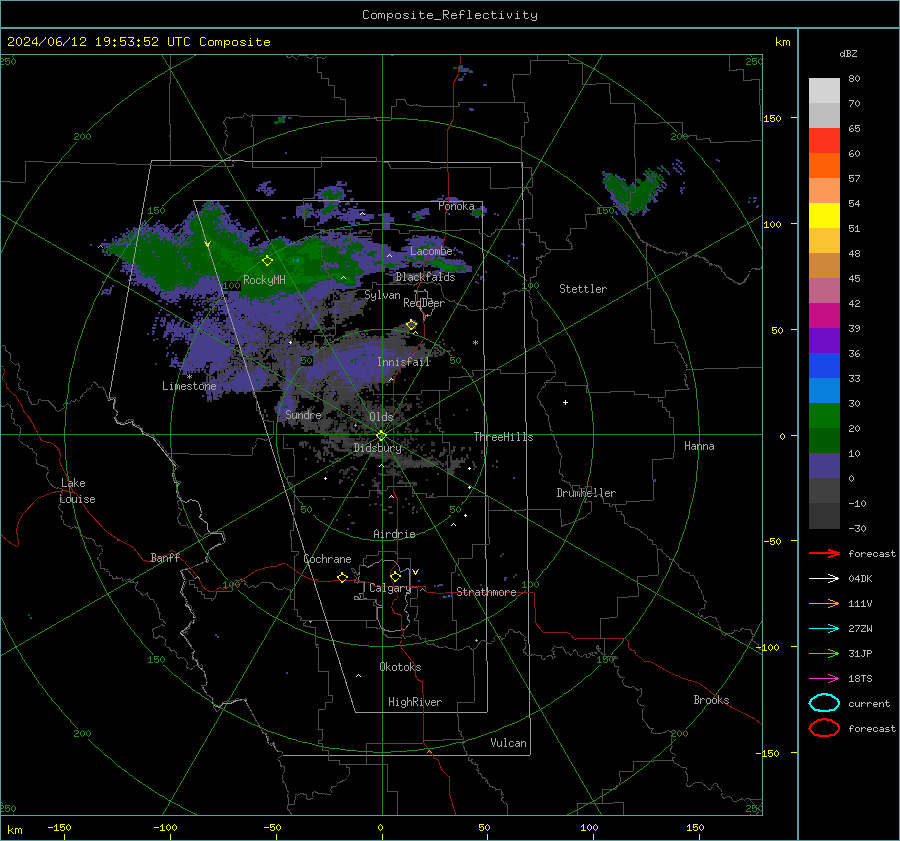Click the Sylvan map label
Screen dimensions: 900x841
pyautogui.click(x=382, y=295)
